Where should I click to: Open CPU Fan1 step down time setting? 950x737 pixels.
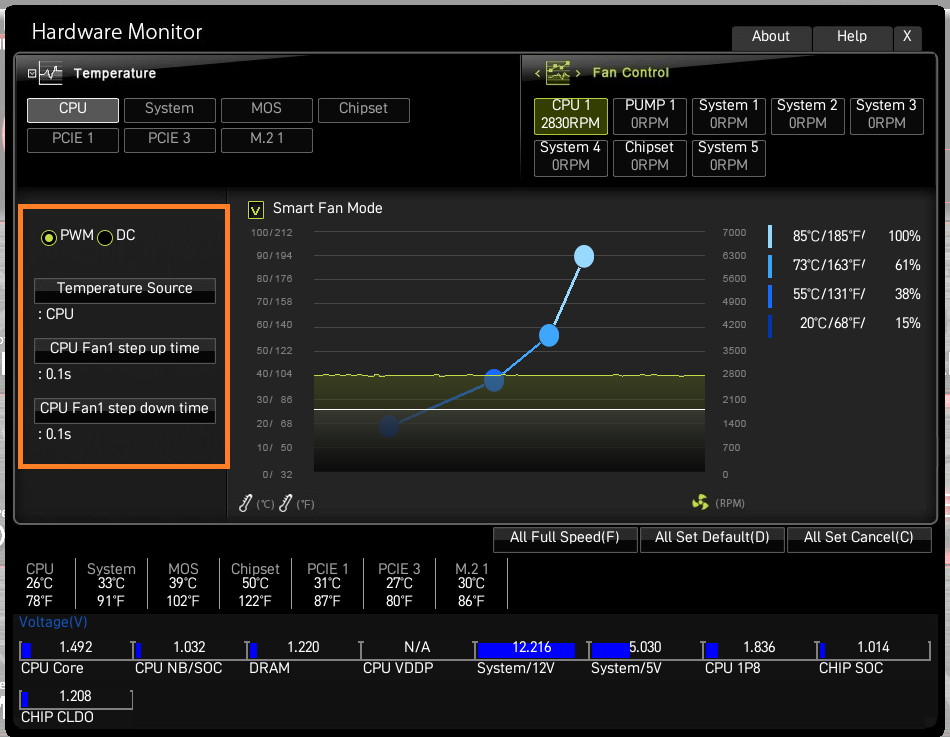point(125,410)
